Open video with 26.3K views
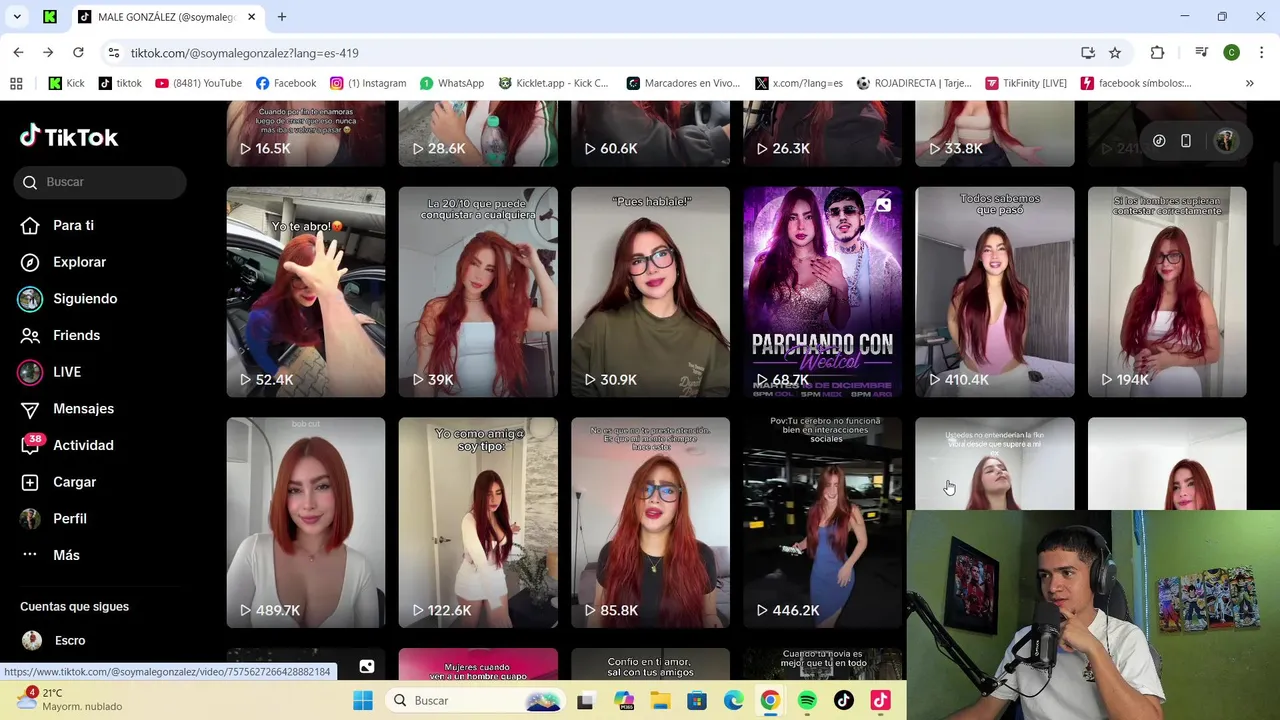Viewport: 1280px width, 720px height. [822, 133]
